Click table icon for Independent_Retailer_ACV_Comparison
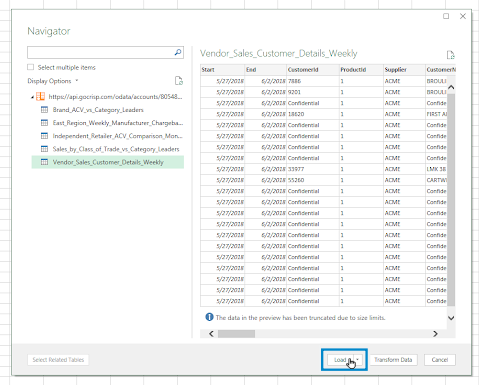479x385 pixels. pyautogui.click(x=44, y=136)
